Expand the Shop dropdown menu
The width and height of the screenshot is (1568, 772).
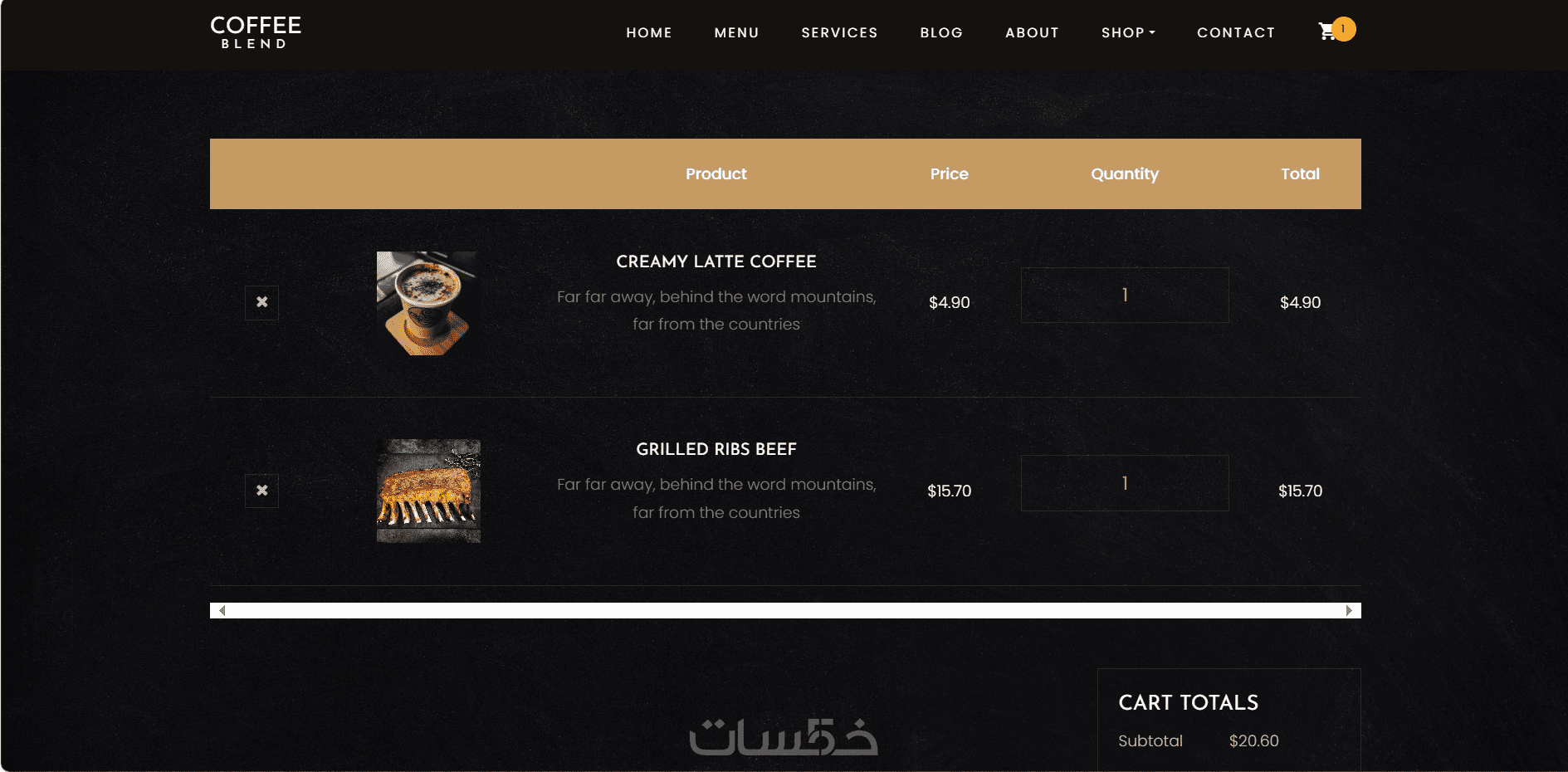[x=1128, y=32]
